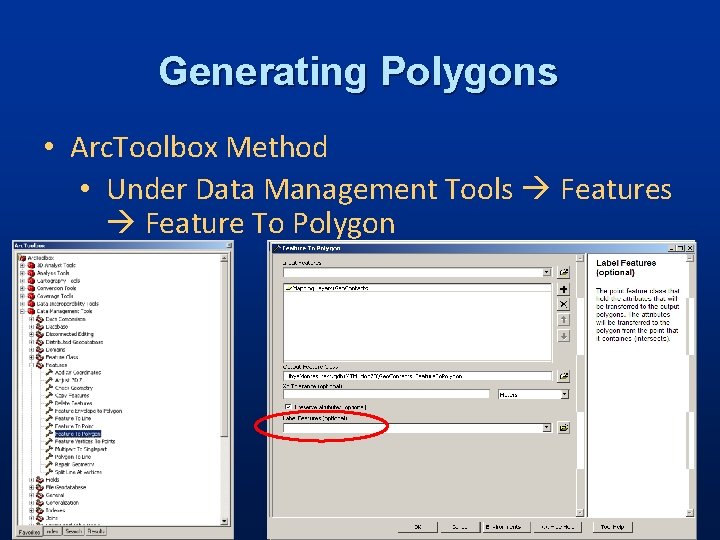Select Feature To Polygon in the tree
720x540 pixels.
[x=78, y=434]
